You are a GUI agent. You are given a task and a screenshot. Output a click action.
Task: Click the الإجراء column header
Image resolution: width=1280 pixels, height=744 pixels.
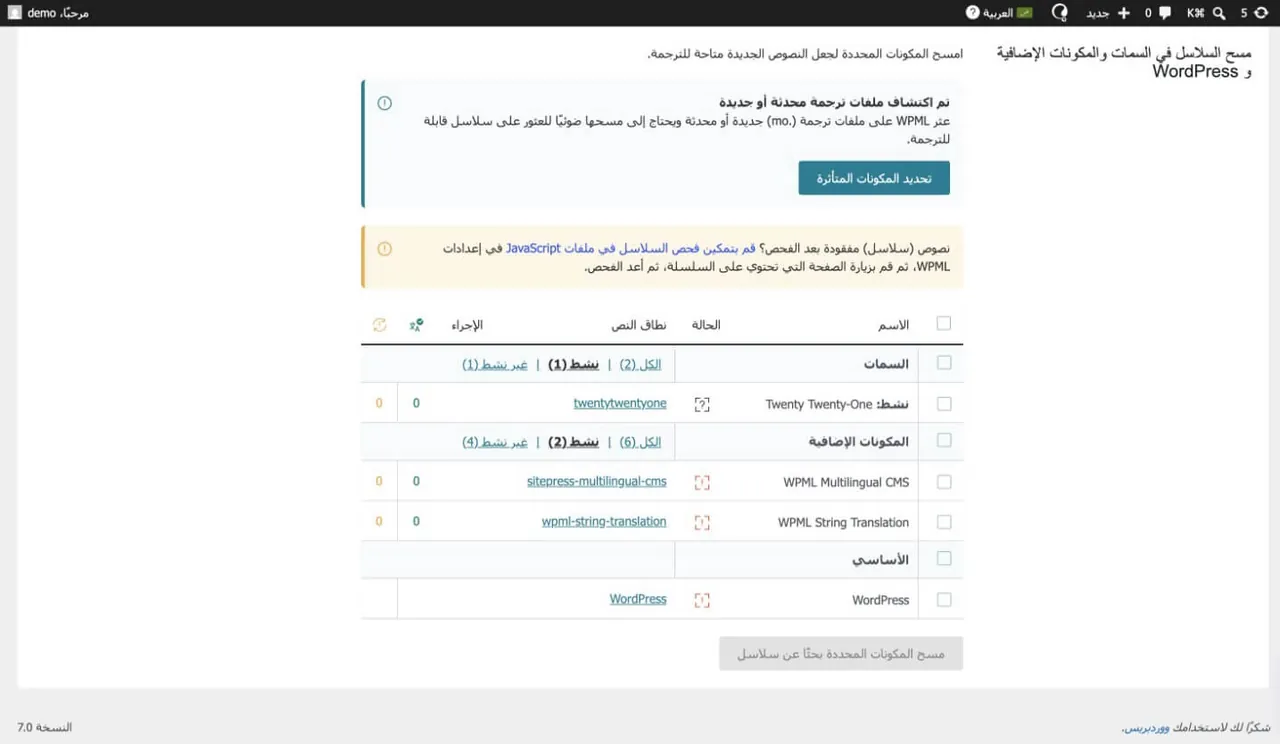[x=467, y=325]
